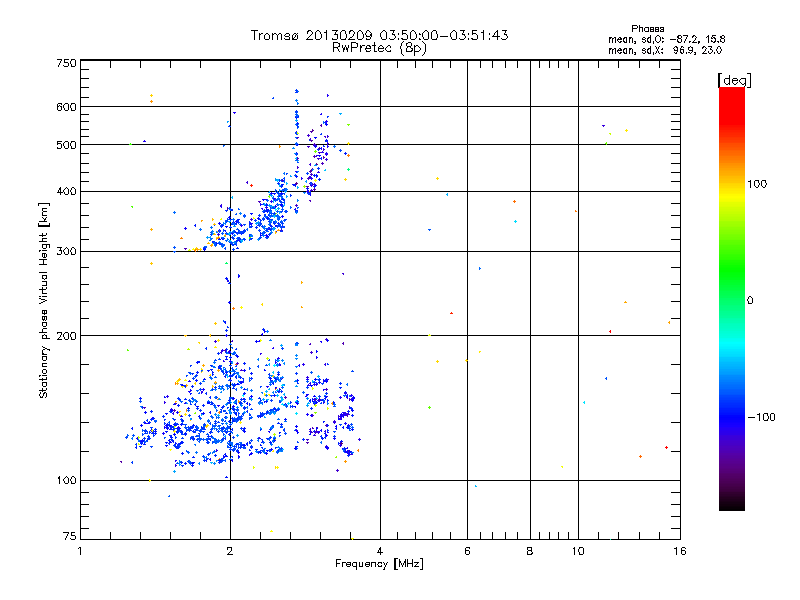Click the subtitle 'RwPretec (8p)'

(379, 48)
